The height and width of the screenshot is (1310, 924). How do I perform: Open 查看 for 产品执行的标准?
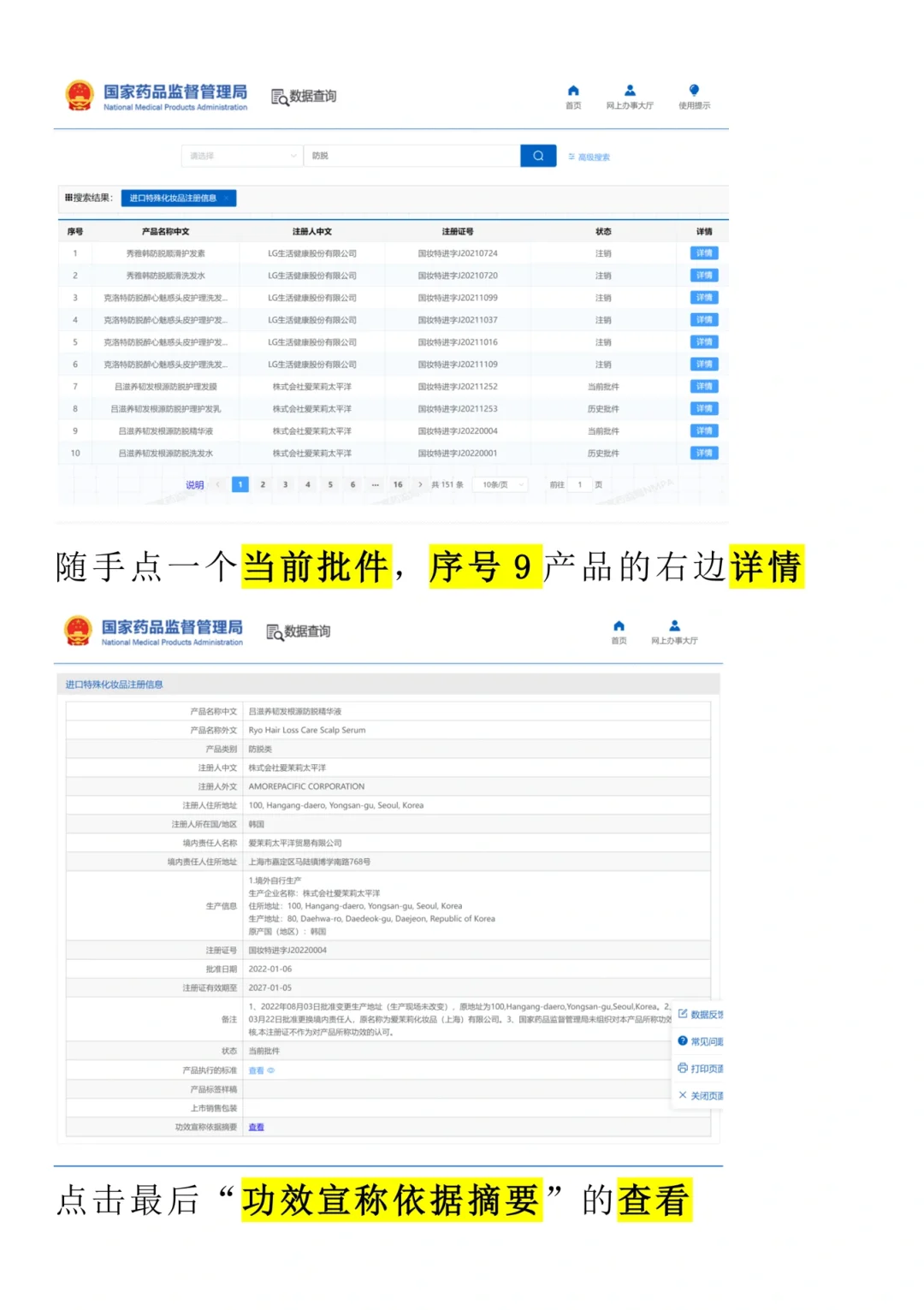coord(256,1070)
